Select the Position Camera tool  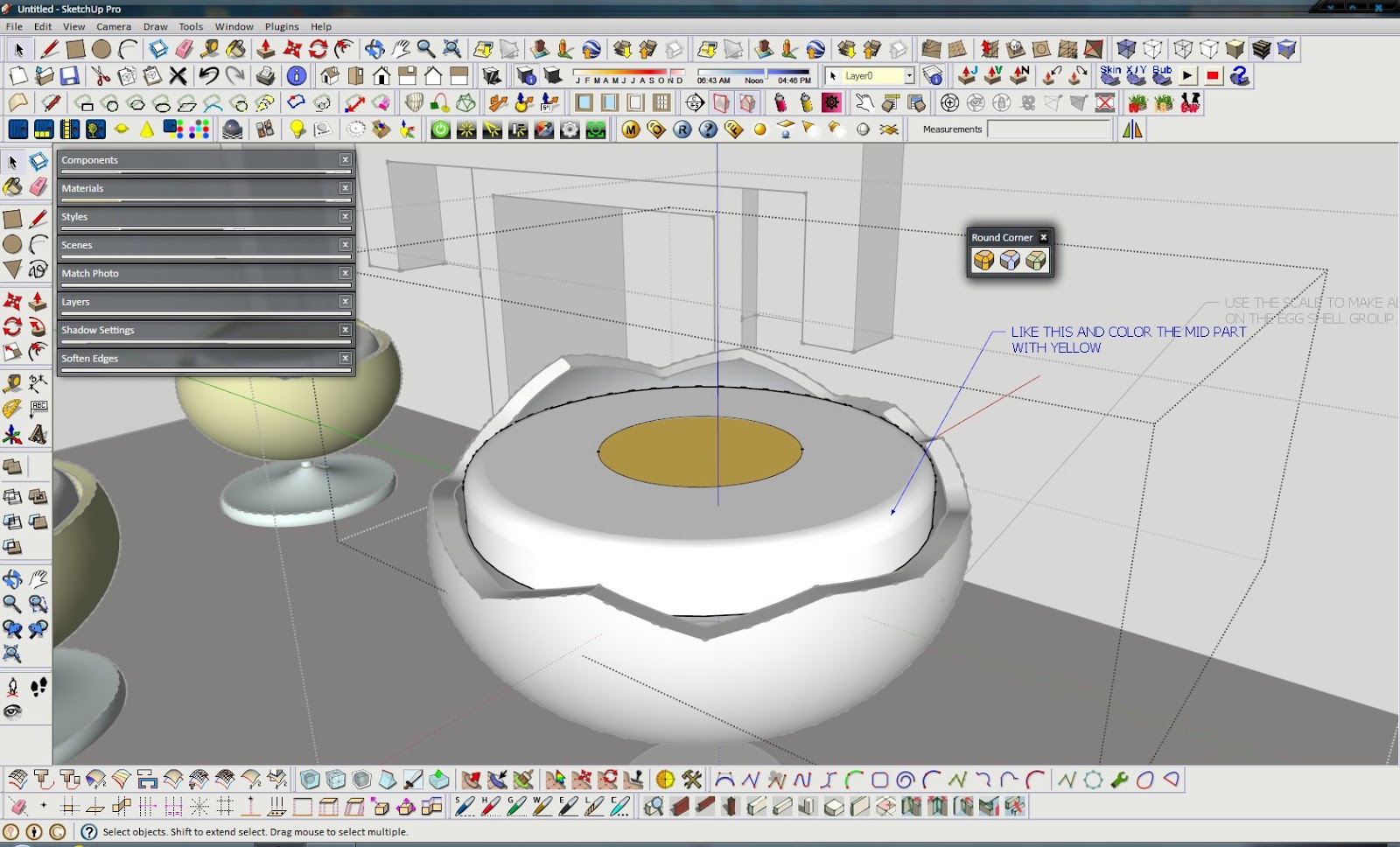point(12,687)
